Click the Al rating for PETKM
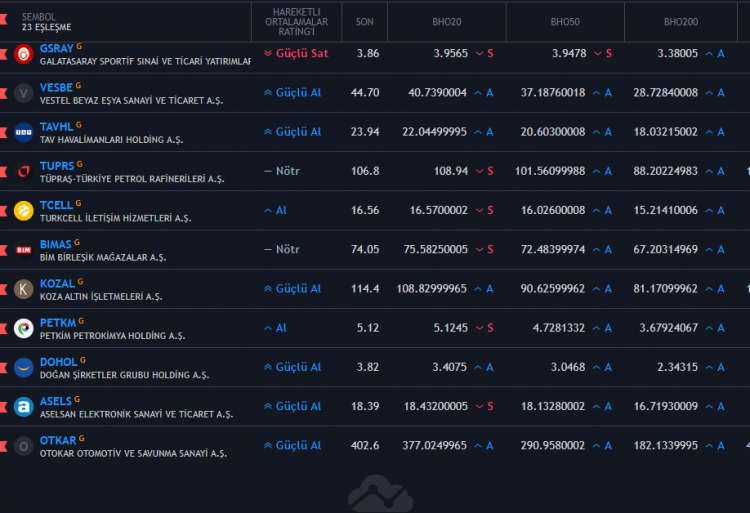 pos(275,328)
